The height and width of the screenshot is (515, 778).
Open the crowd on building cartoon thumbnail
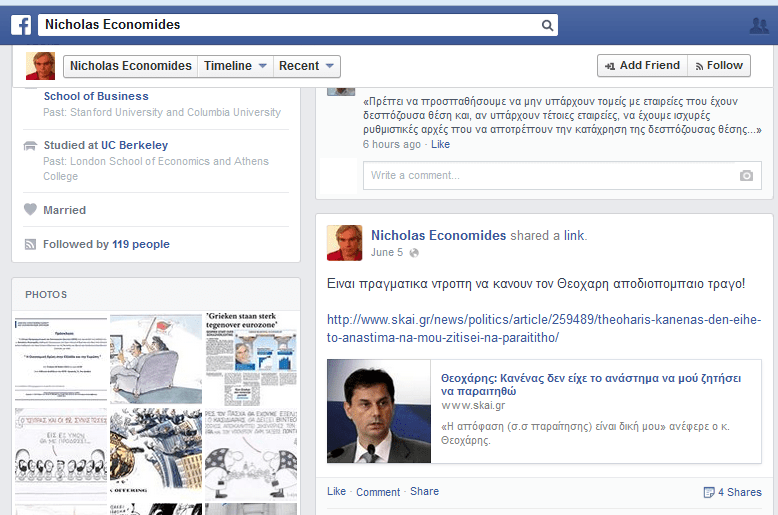pos(156,454)
